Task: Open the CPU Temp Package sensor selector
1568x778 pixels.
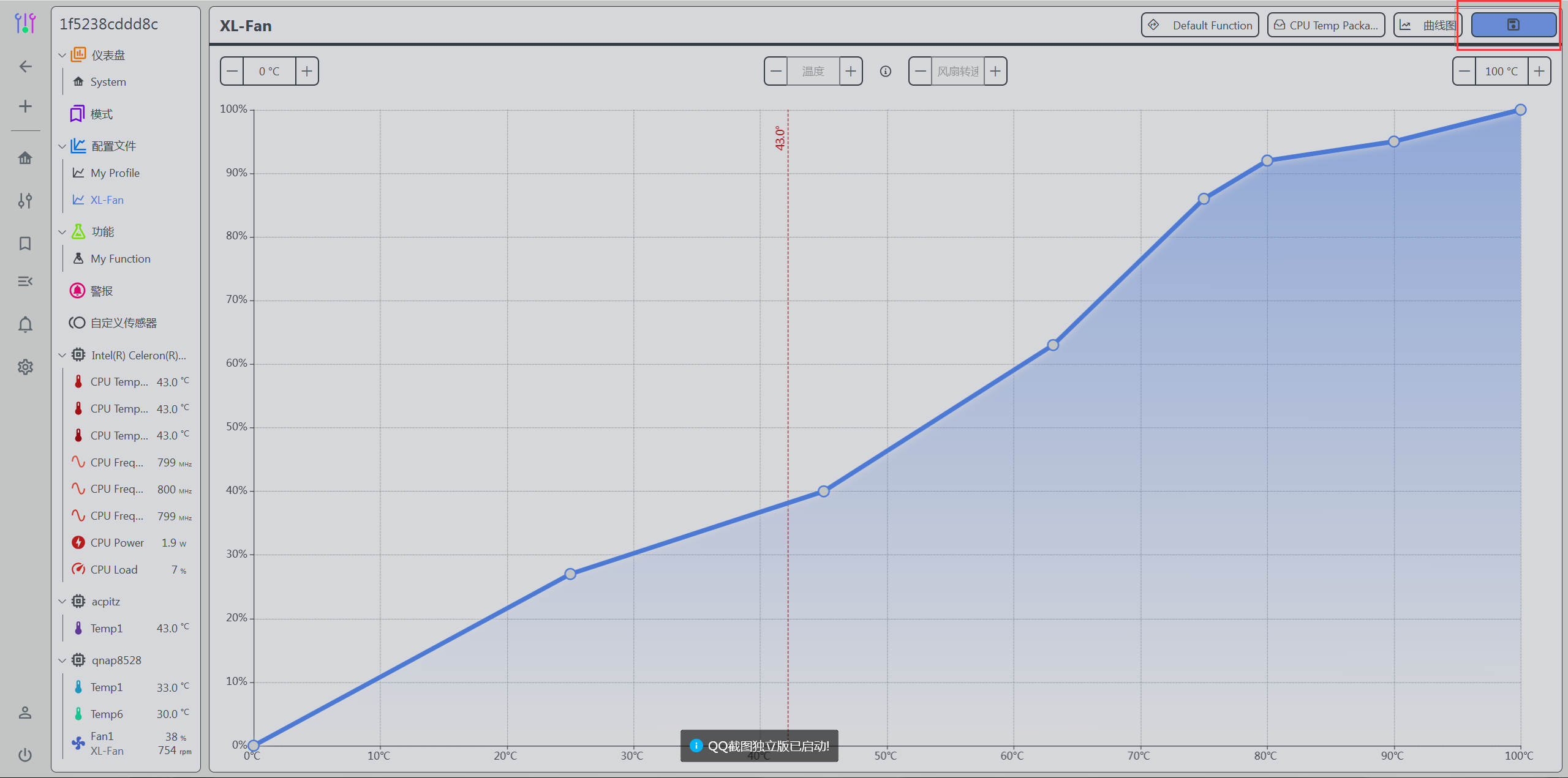Action: coord(1325,25)
